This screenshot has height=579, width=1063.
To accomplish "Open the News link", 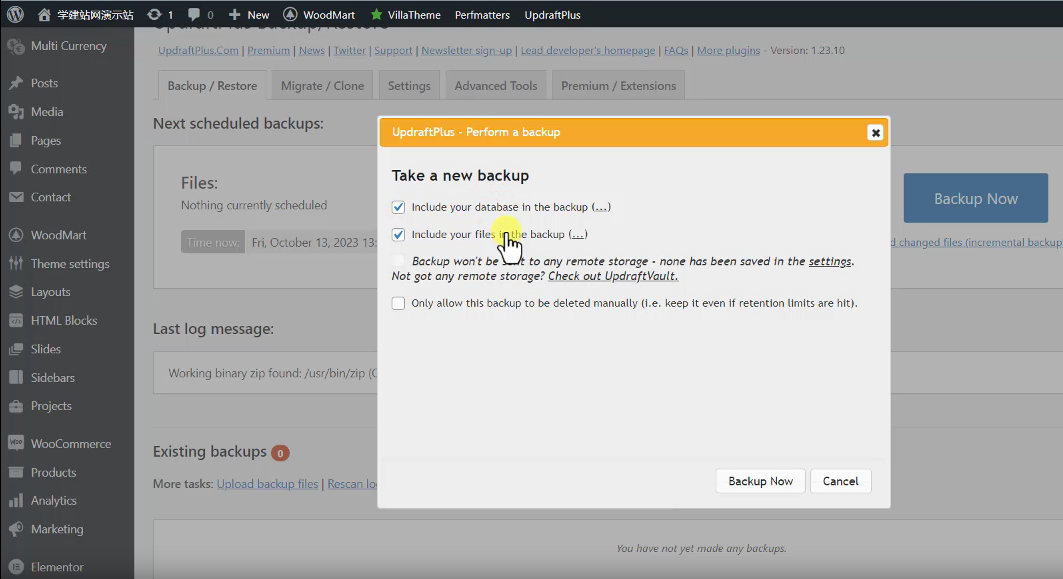I will tap(312, 50).
